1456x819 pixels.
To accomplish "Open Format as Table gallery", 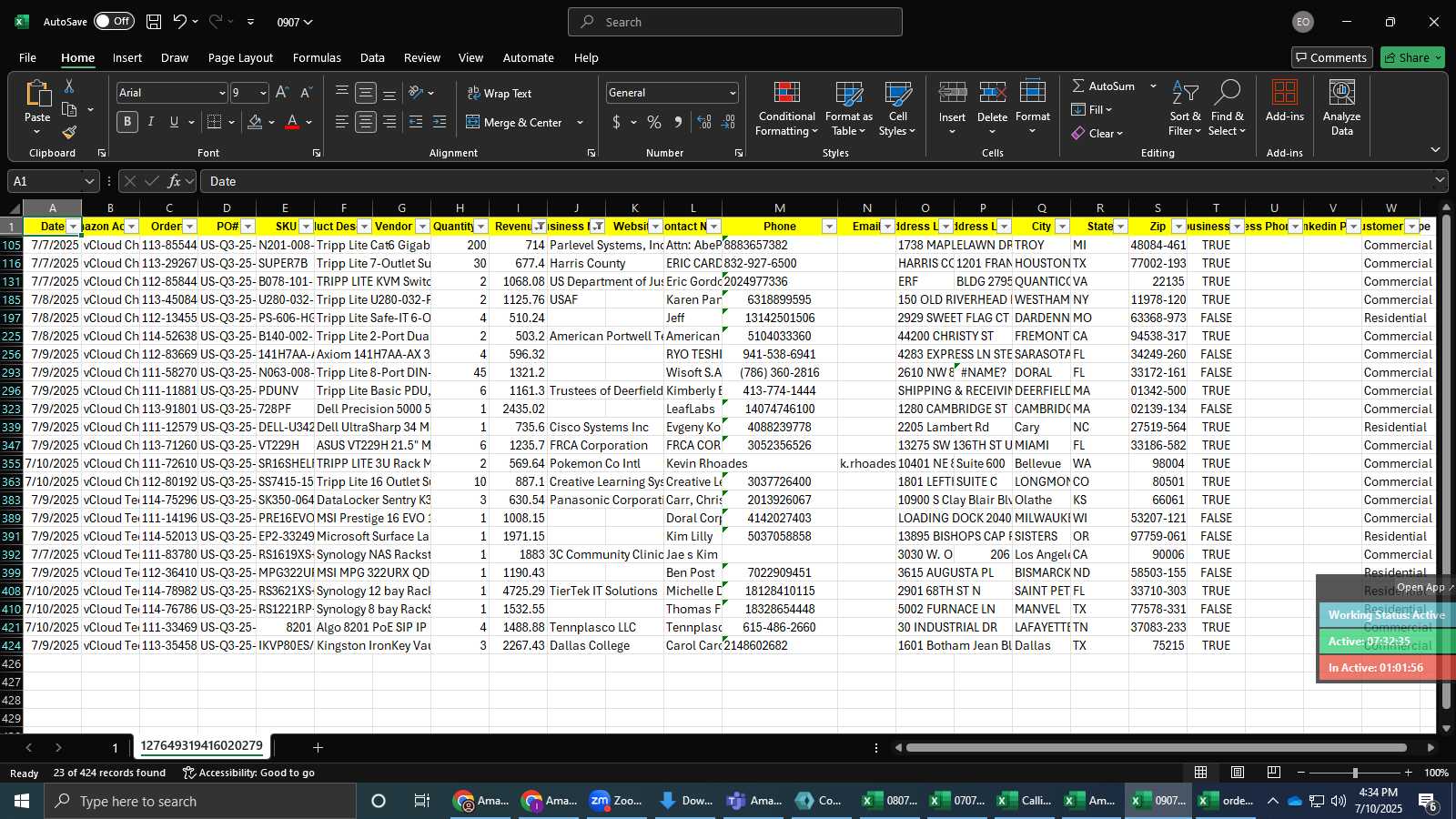I will point(849,109).
